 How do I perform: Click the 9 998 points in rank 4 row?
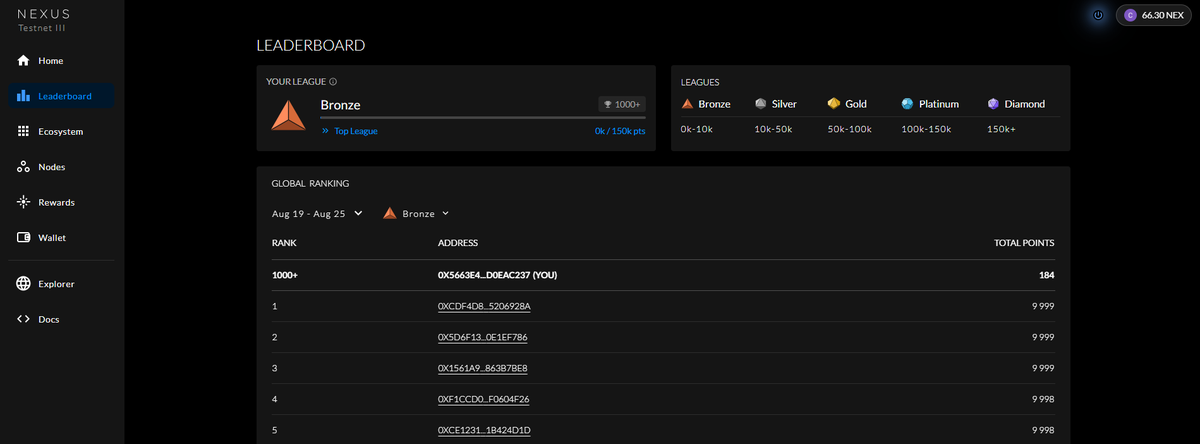(x=1041, y=399)
